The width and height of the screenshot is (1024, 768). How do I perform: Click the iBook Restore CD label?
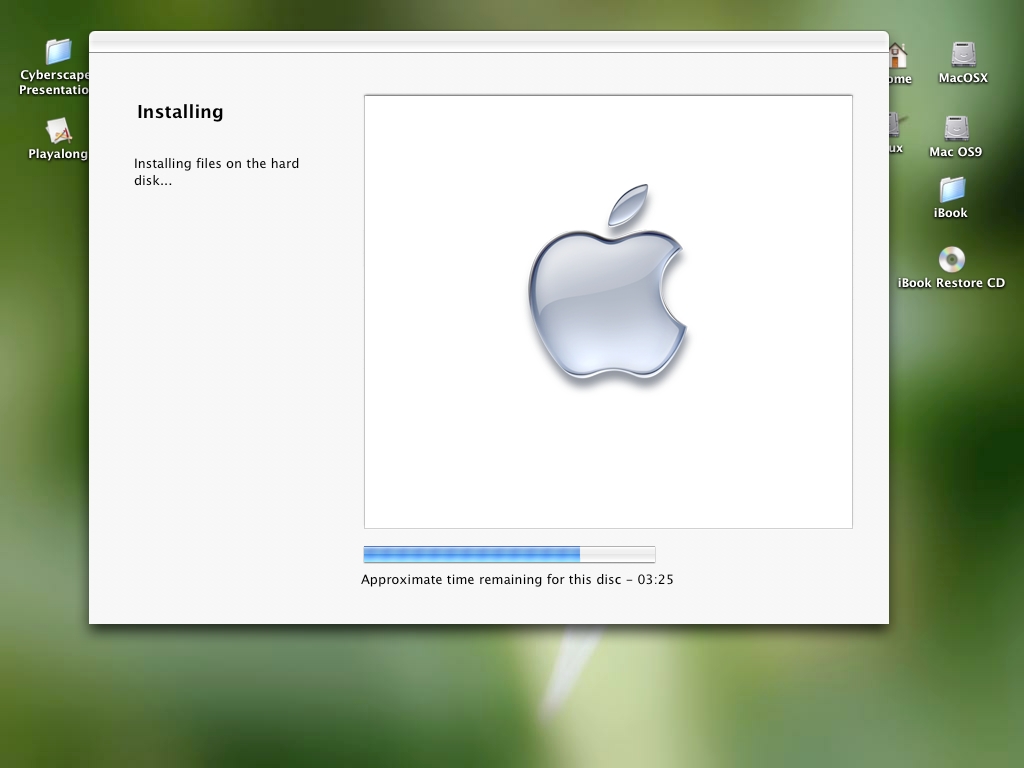point(950,283)
